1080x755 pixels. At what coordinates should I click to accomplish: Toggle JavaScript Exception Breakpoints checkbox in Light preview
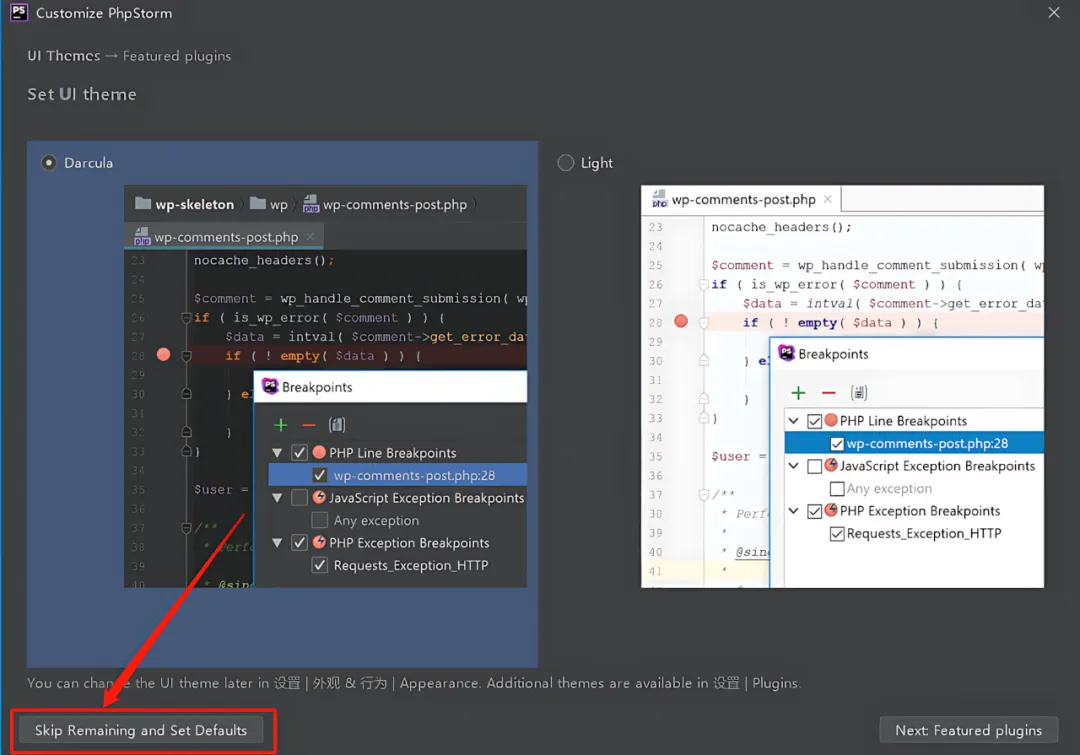(x=814, y=466)
